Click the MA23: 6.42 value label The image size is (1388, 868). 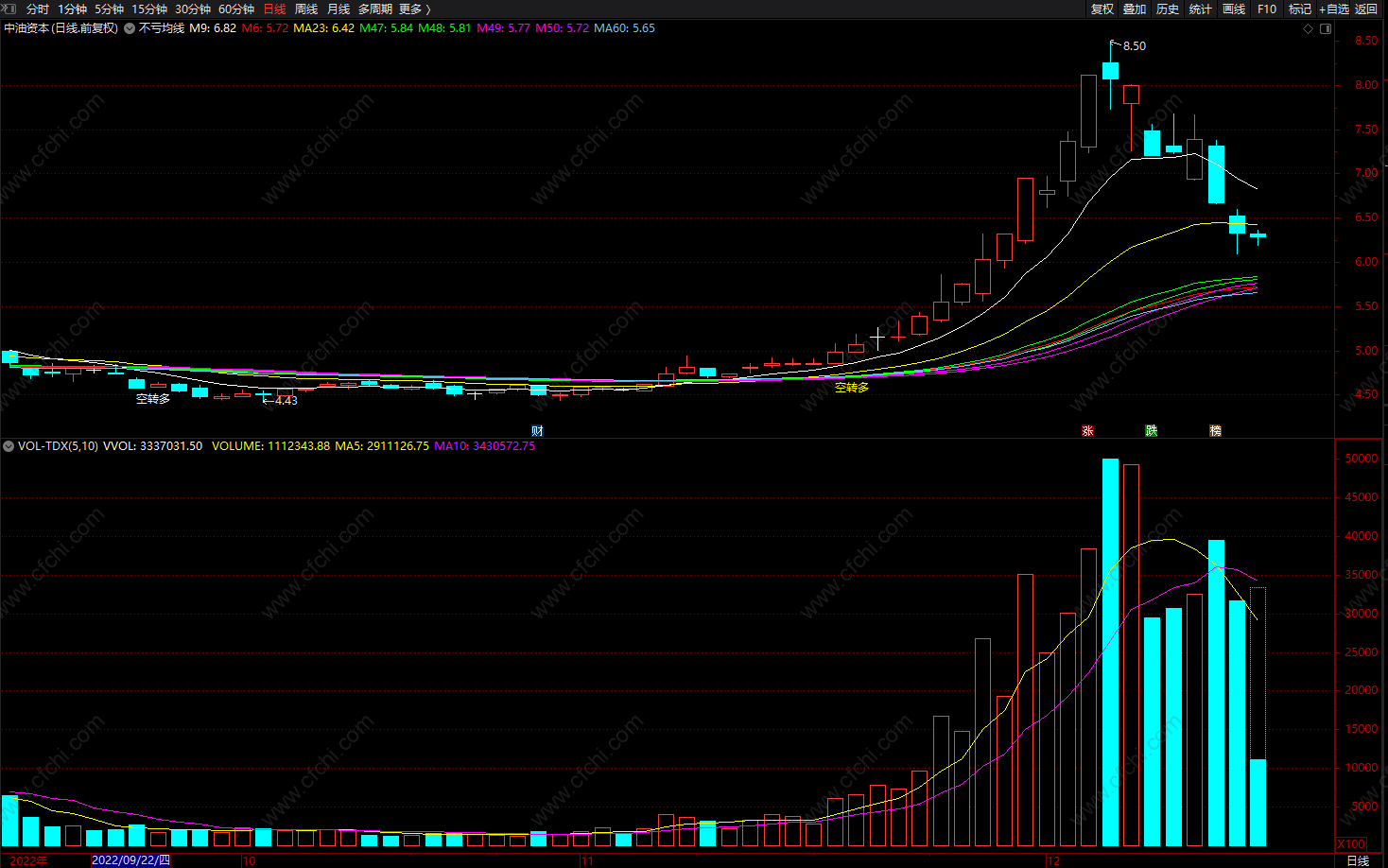point(323,28)
